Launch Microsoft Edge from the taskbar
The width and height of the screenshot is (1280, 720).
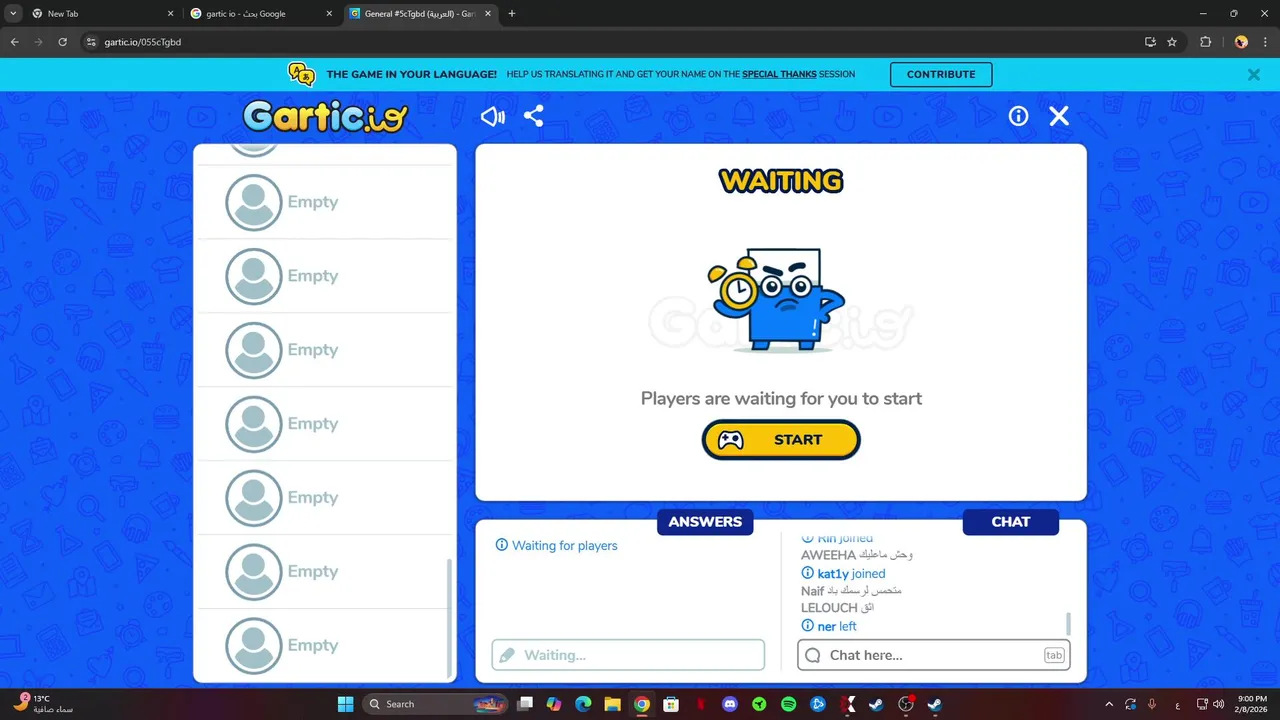(583, 704)
